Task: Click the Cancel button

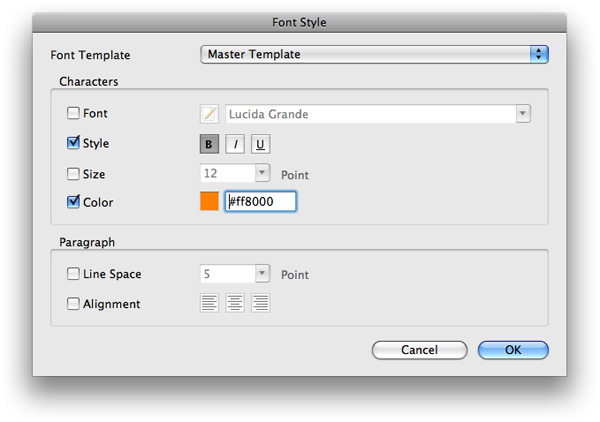Action: pyautogui.click(x=419, y=350)
